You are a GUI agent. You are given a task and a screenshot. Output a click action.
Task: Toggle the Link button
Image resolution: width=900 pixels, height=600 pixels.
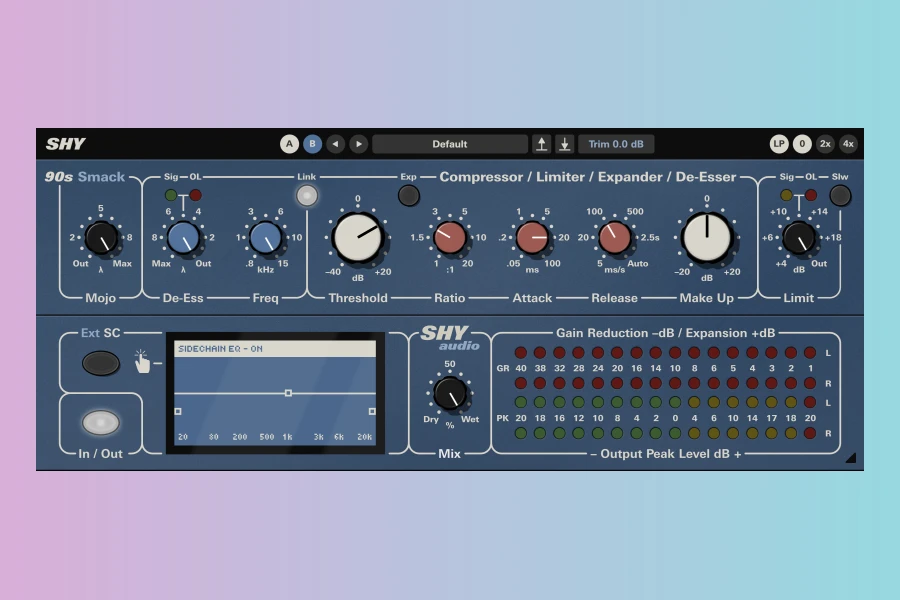click(x=307, y=196)
